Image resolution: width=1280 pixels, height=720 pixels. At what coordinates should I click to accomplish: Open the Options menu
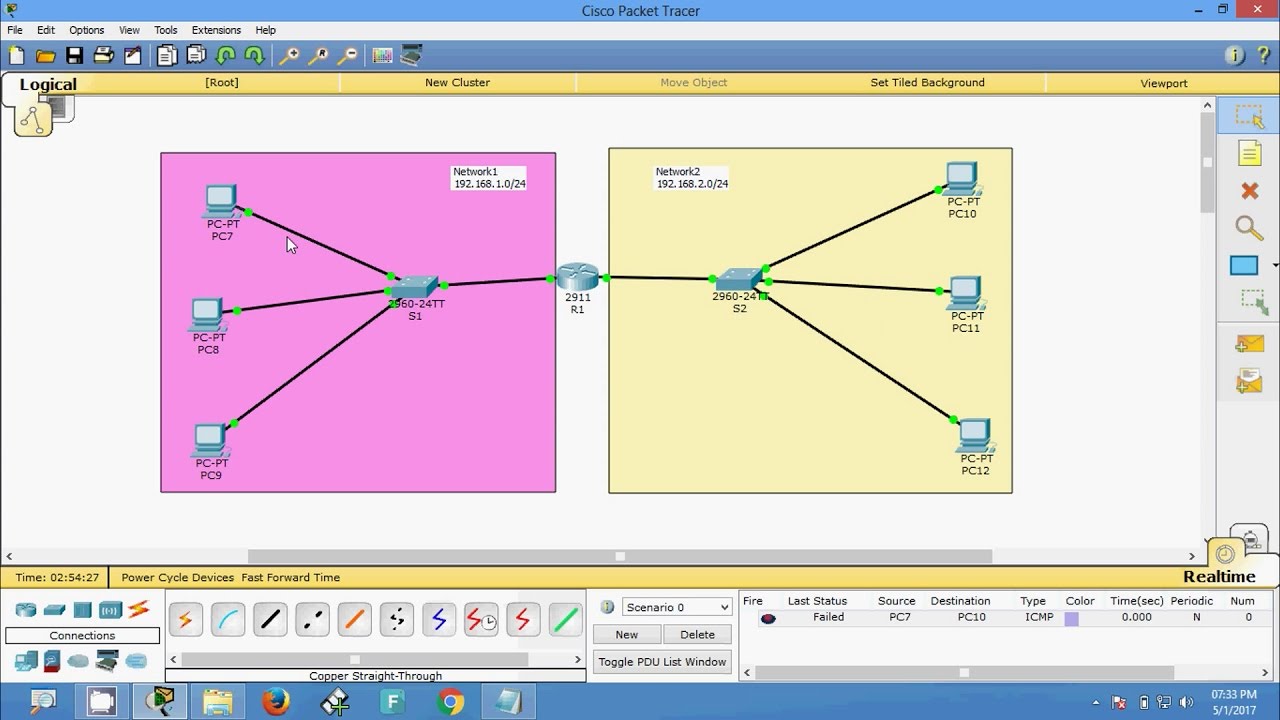click(x=87, y=30)
